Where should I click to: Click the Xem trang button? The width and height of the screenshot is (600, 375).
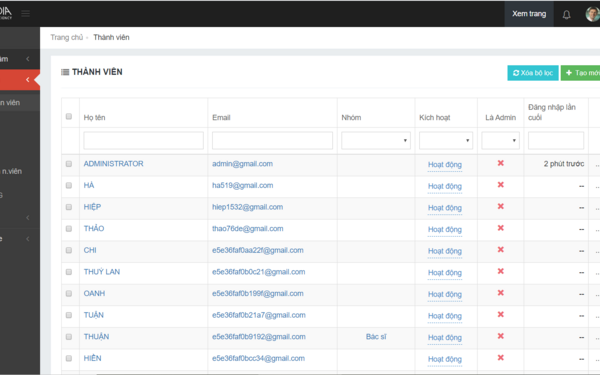[x=529, y=14]
